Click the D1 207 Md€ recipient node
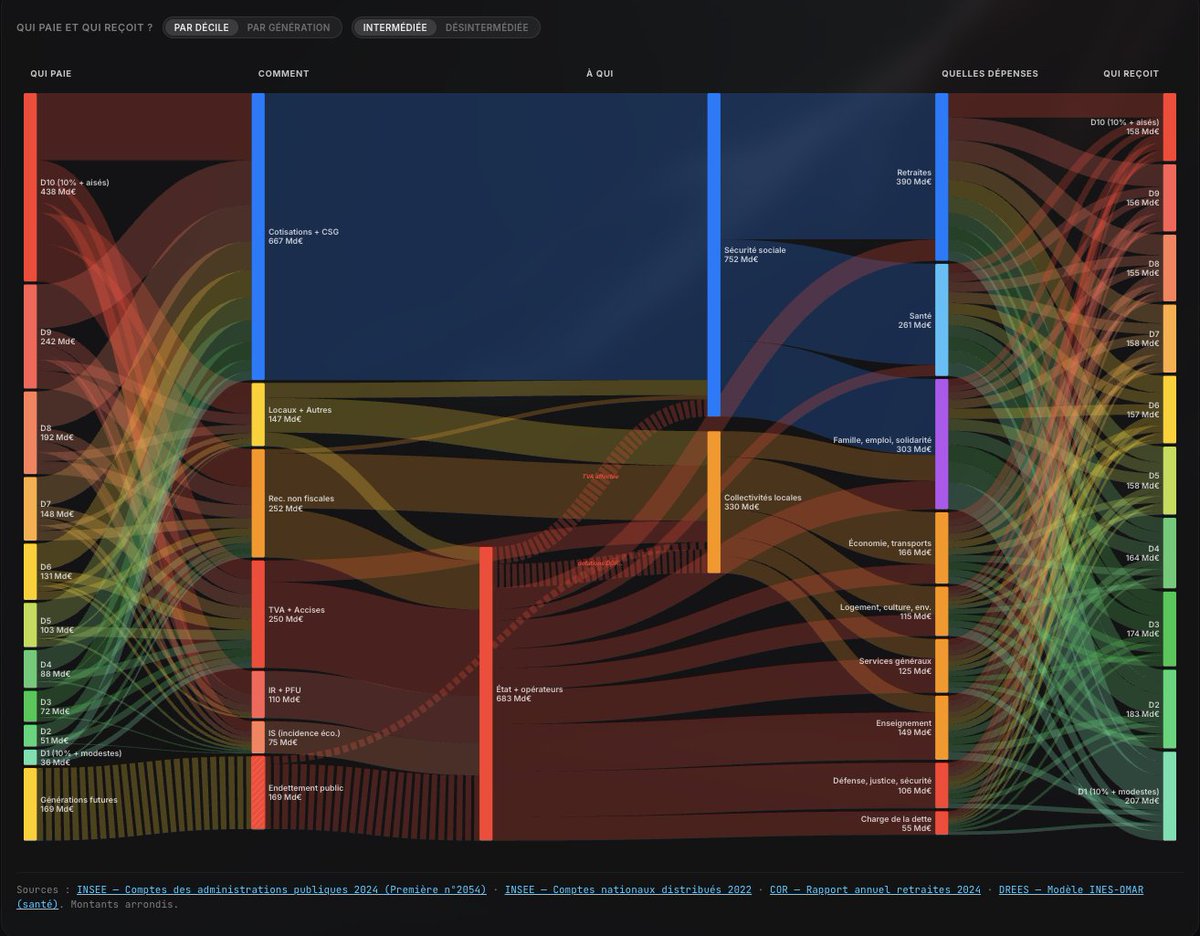 pyautogui.click(x=1169, y=796)
